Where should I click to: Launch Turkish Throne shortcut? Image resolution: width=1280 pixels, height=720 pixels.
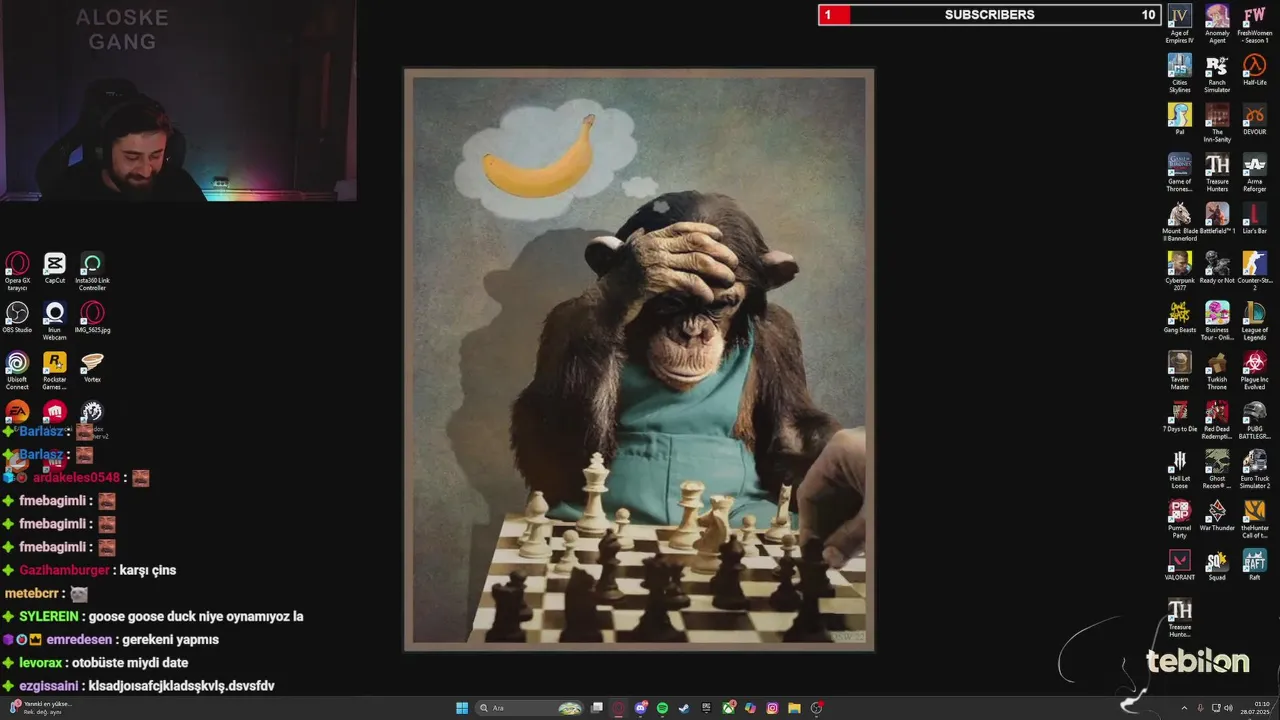coord(1217,370)
